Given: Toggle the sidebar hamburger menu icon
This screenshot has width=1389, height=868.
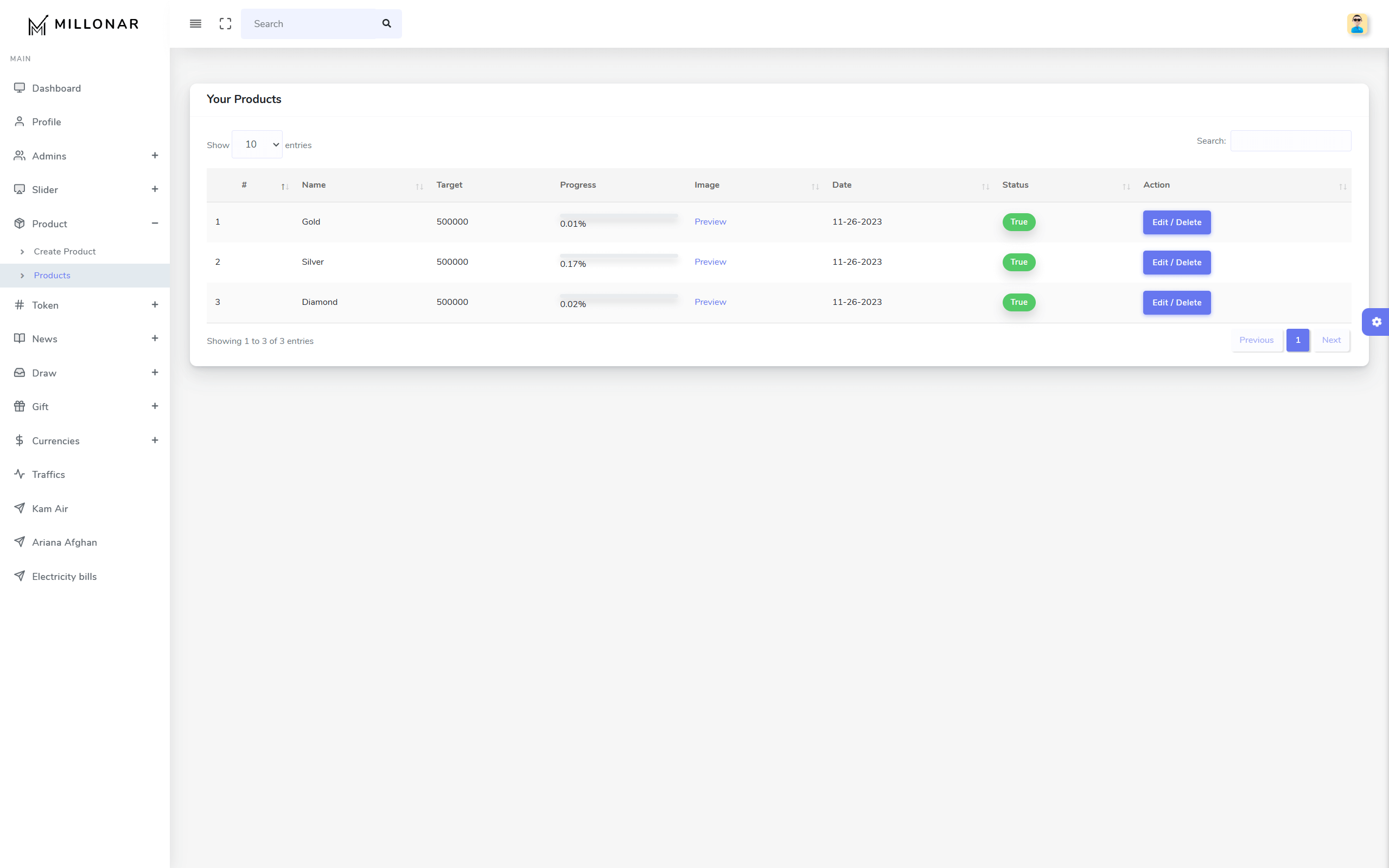Looking at the screenshot, I should click(x=195, y=23).
